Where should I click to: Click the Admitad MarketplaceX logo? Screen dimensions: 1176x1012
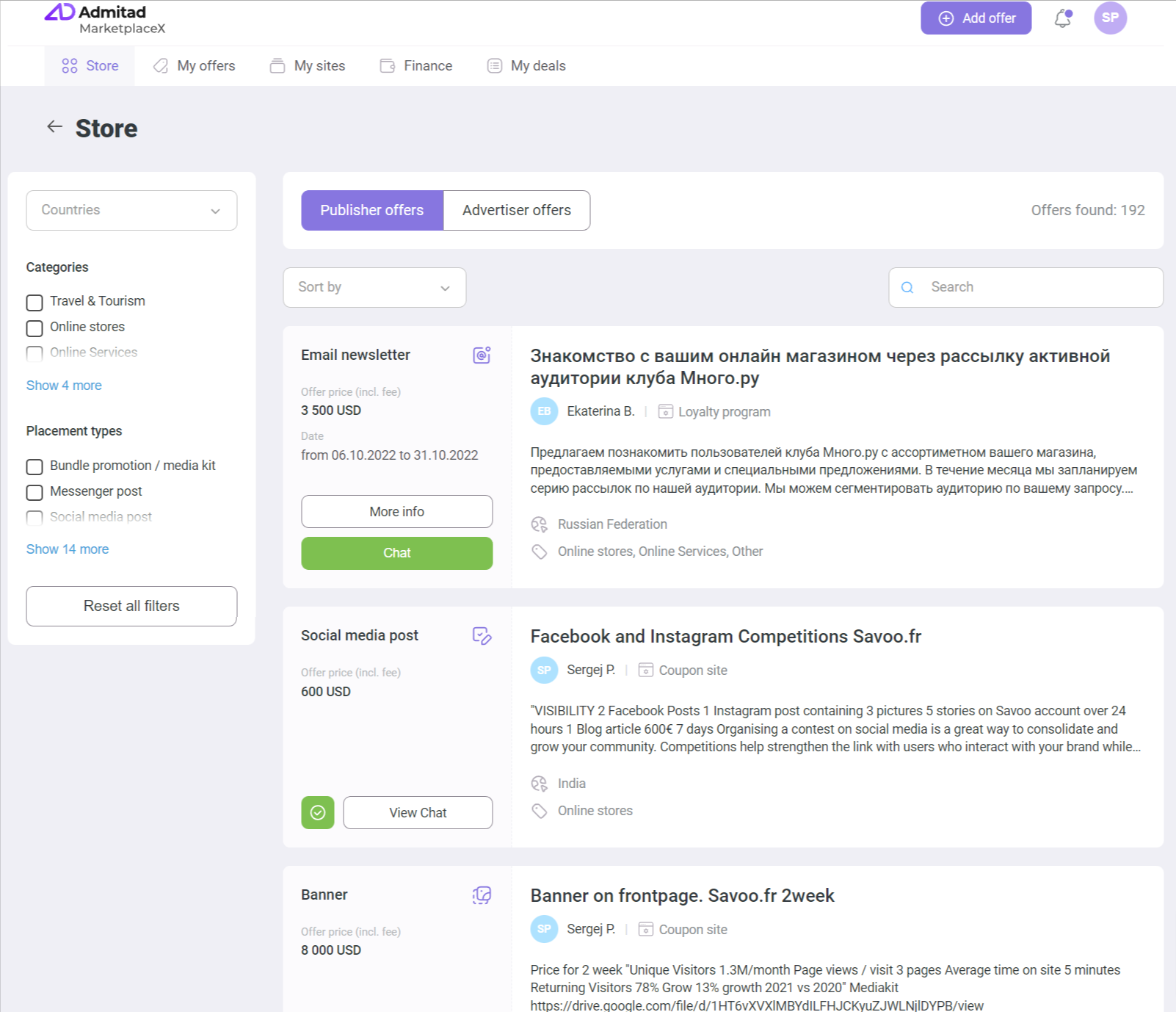point(105,19)
